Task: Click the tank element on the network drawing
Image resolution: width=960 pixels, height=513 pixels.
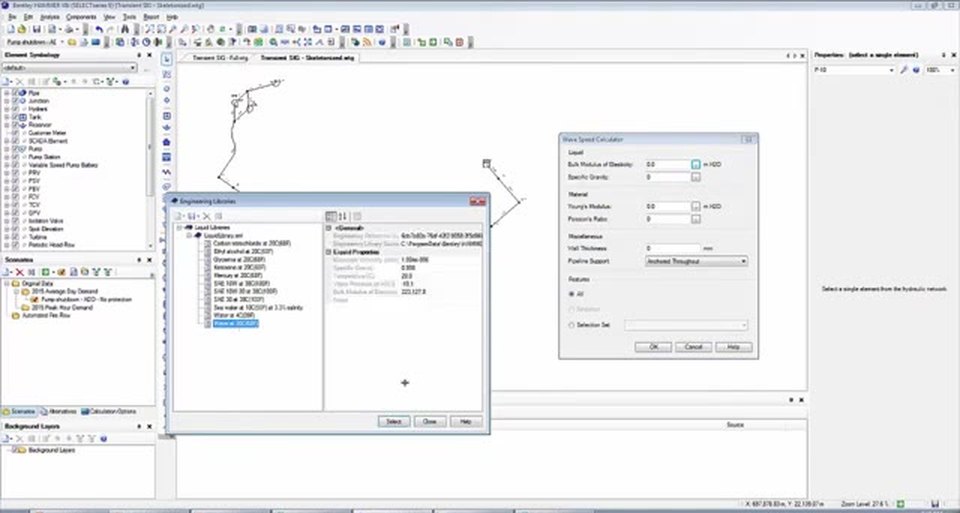Action: point(486,163)
